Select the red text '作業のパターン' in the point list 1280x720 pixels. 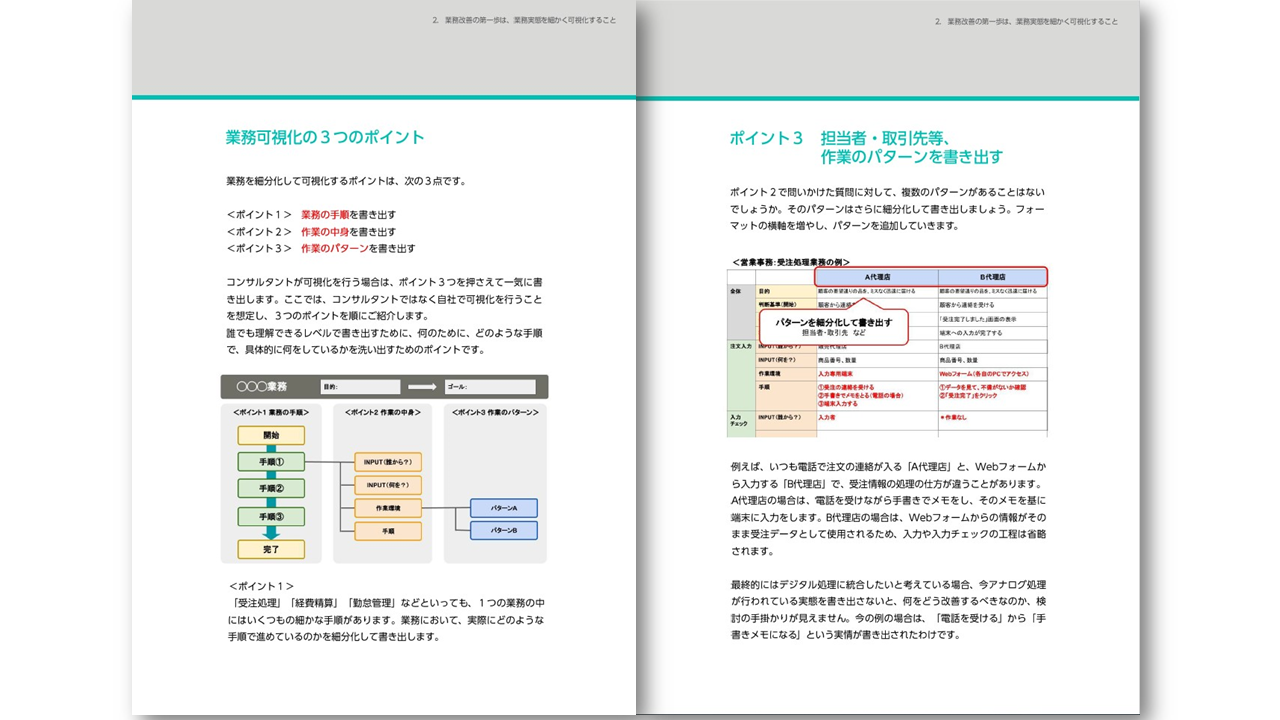[335, 248]
